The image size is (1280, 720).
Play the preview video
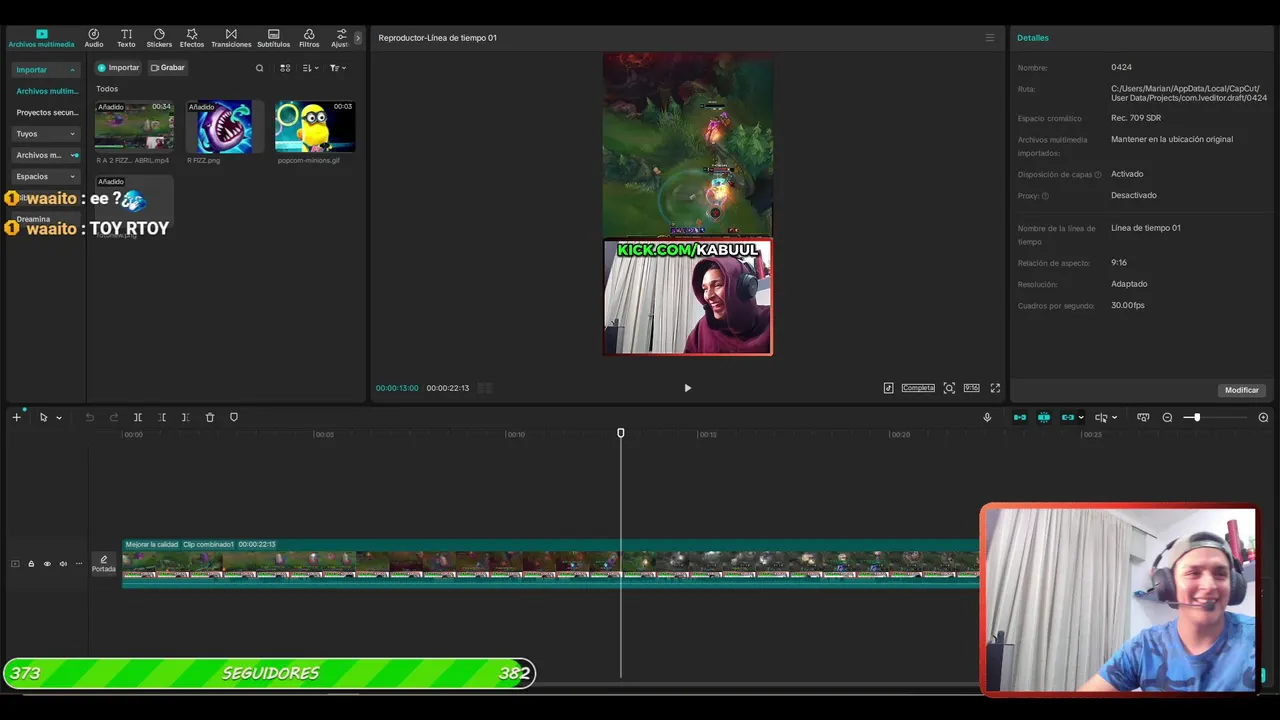[x=687, y=388]
